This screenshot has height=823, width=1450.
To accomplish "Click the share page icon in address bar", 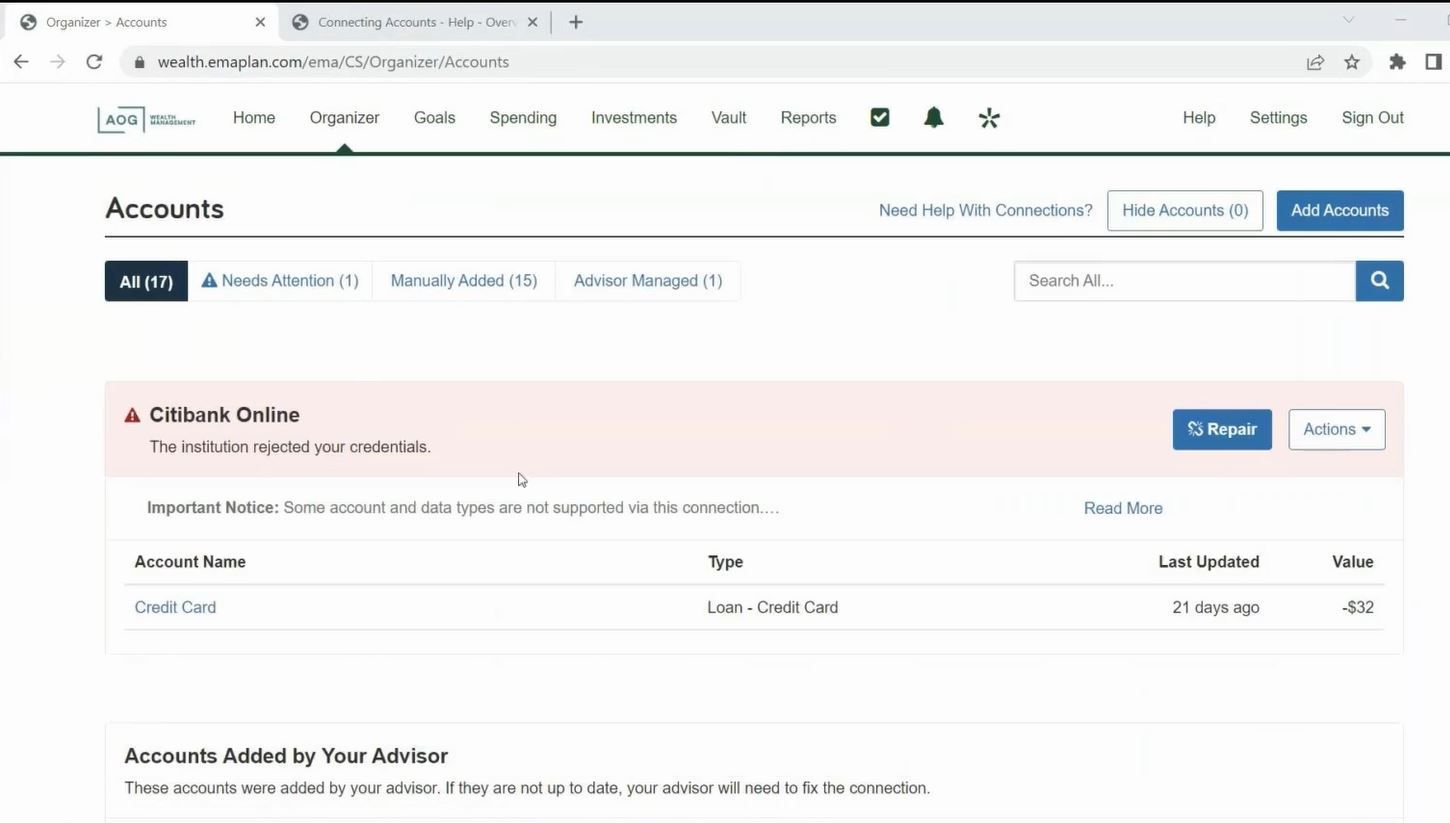I will 1315,62.
